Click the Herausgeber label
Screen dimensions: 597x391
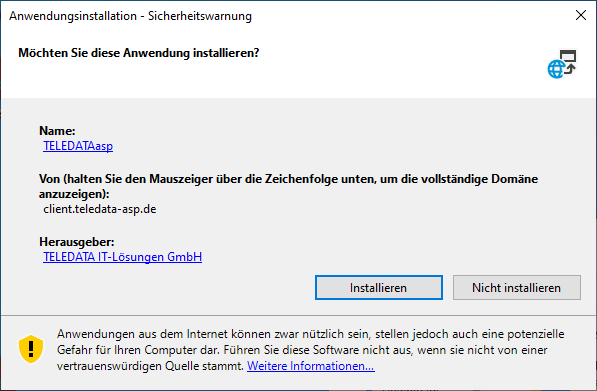pyautogui.click(x=77, y=242)
